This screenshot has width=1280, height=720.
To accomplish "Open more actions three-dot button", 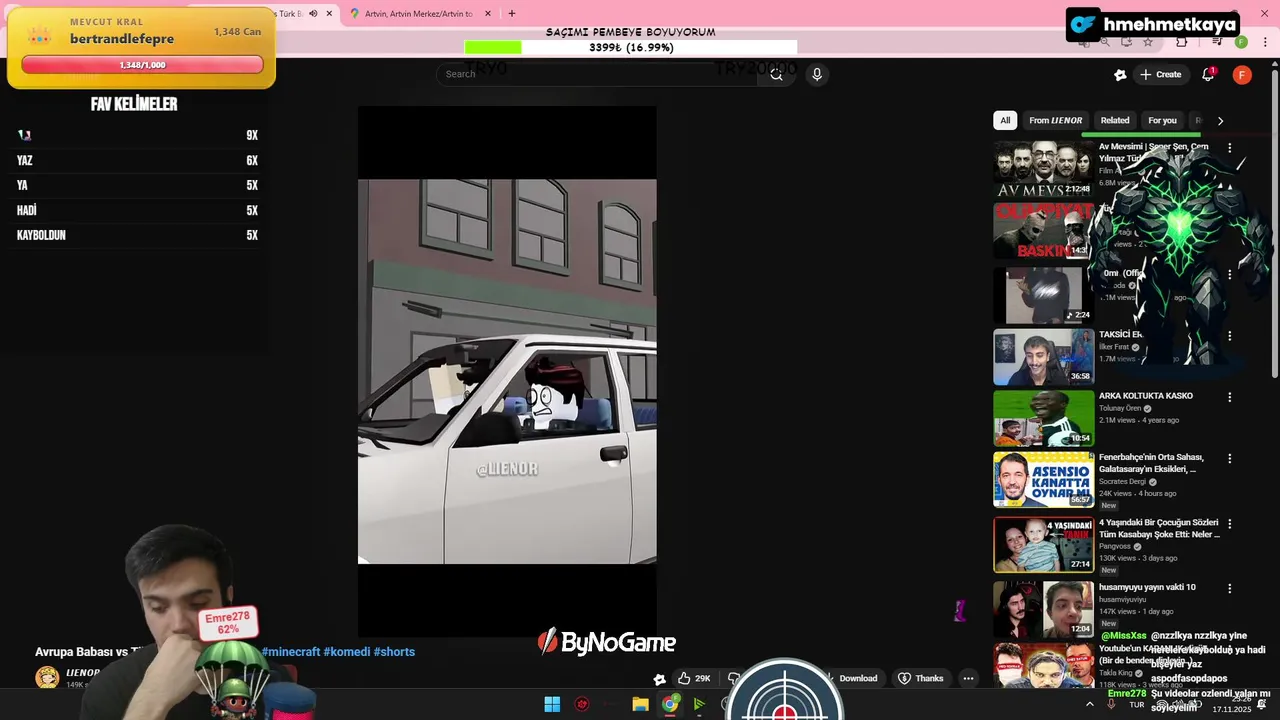I will pyautogui.click(x=968, y=678).
